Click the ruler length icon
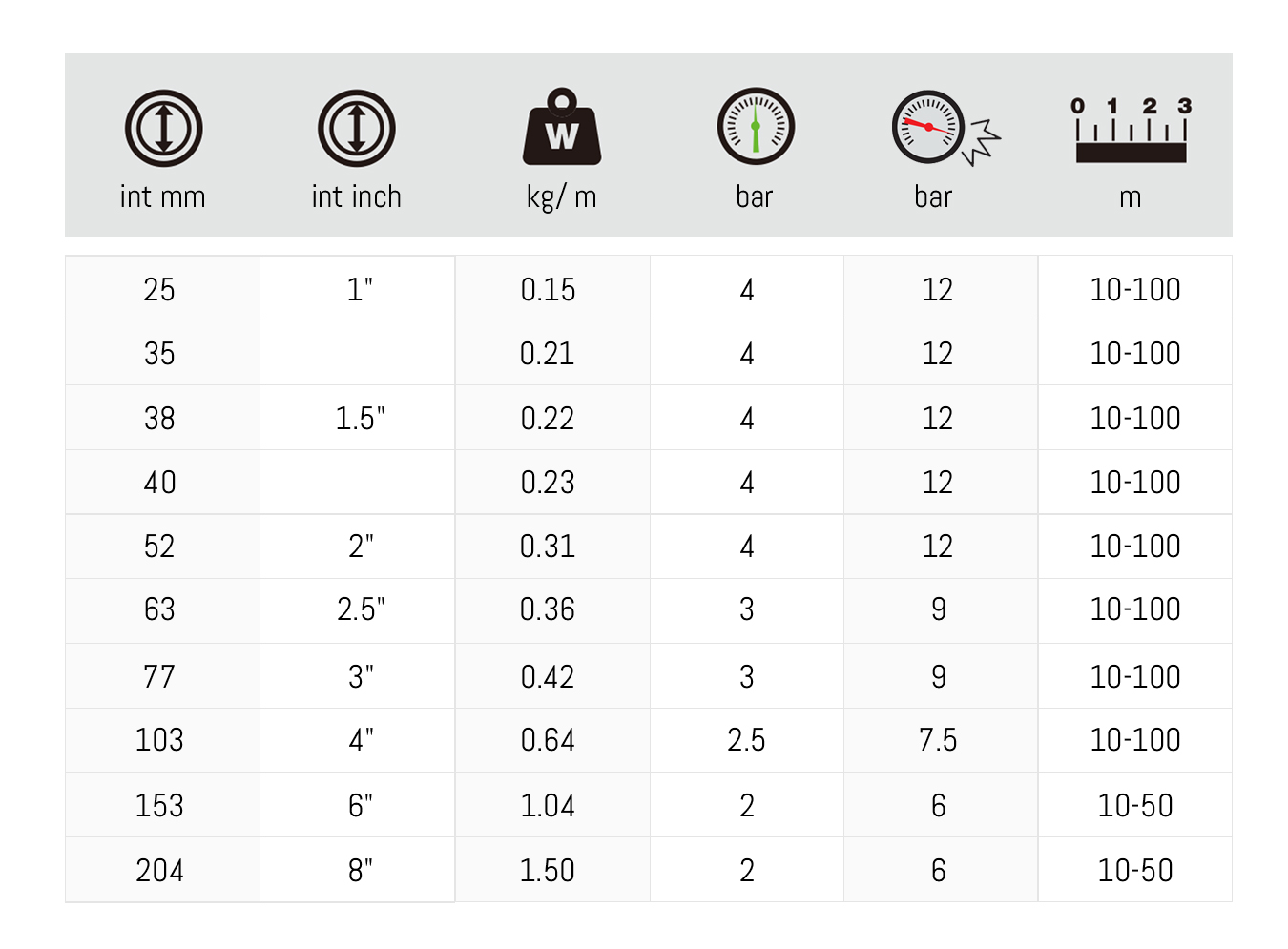 coord(1132,131)
